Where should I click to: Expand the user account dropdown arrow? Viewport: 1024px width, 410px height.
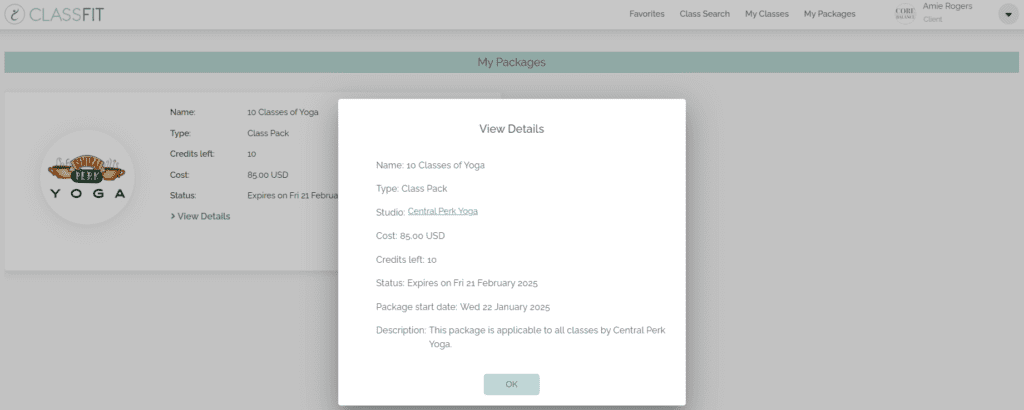pos(1007,14)
